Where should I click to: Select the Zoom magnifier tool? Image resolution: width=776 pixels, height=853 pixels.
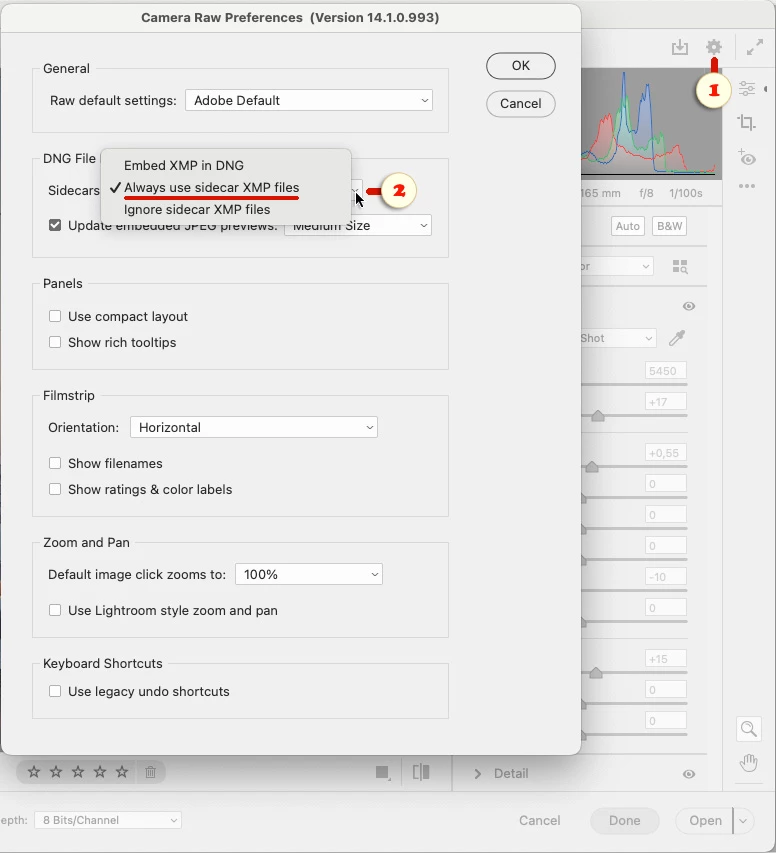(748, 728)
